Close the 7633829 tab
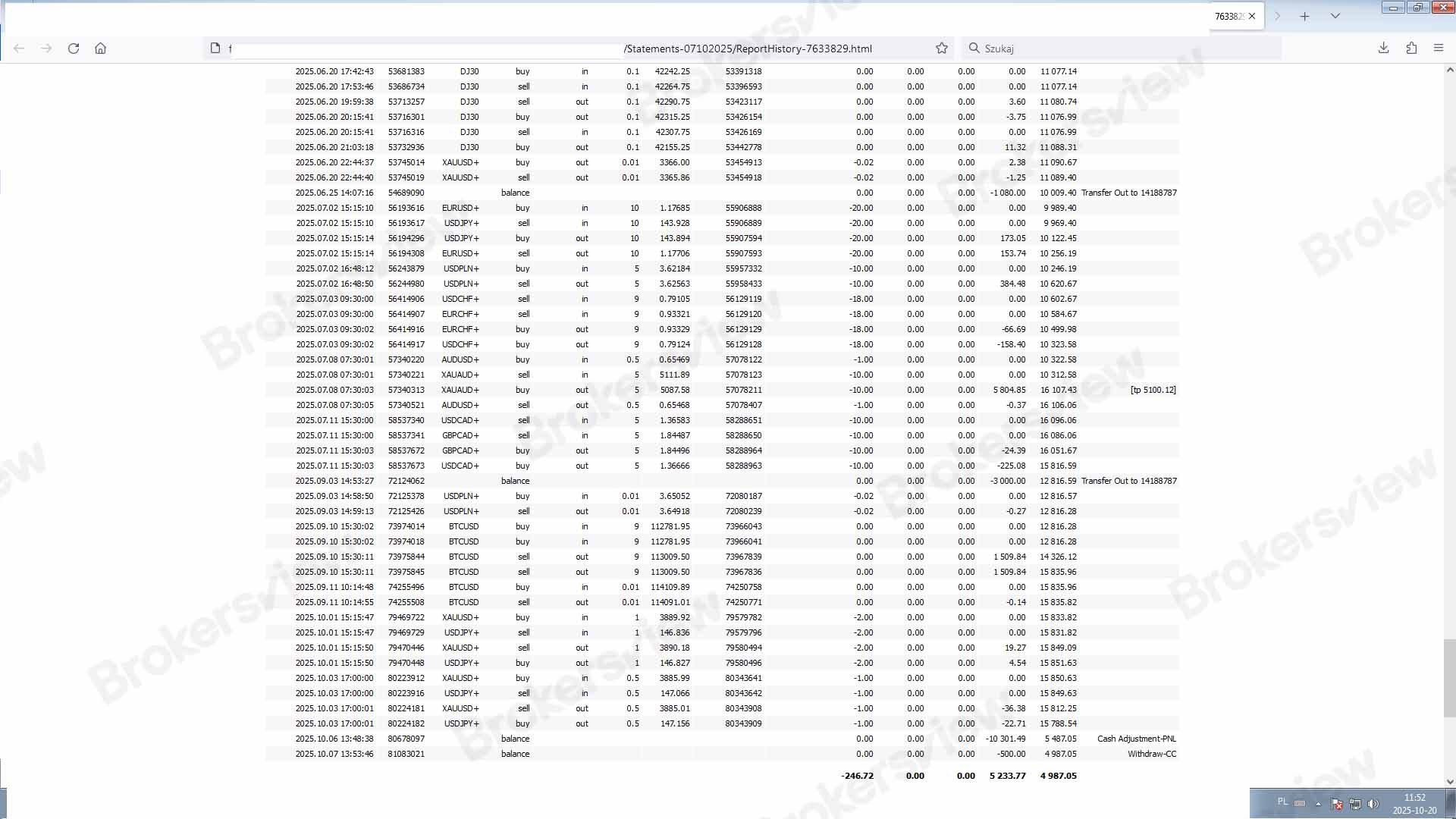Screen dimensions: 1456x819 pos(1252,17)
